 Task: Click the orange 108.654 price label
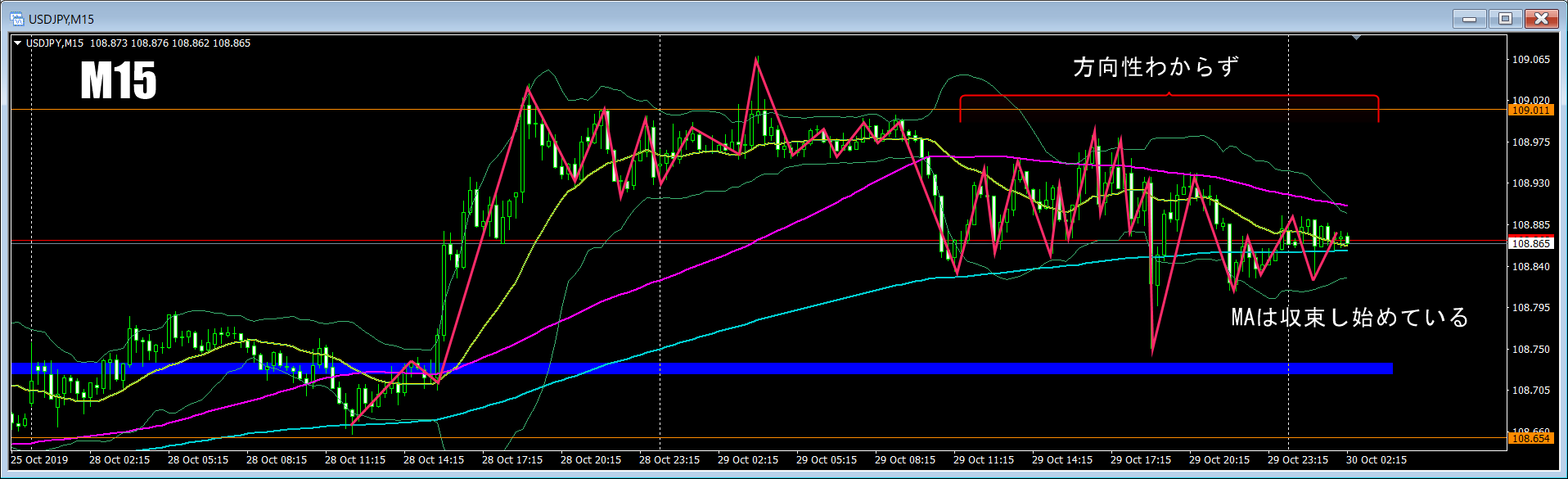(x=1530, y=438)
